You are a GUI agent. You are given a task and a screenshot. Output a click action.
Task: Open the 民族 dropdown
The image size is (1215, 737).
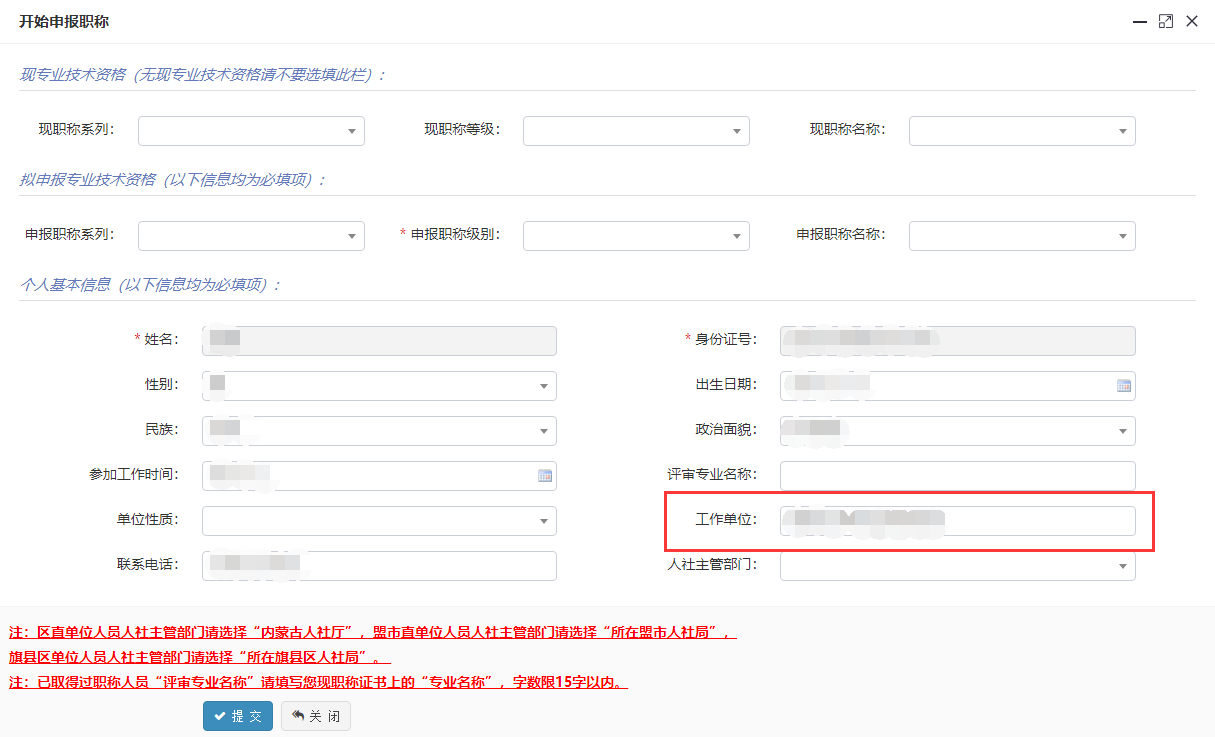coord(379,431)
